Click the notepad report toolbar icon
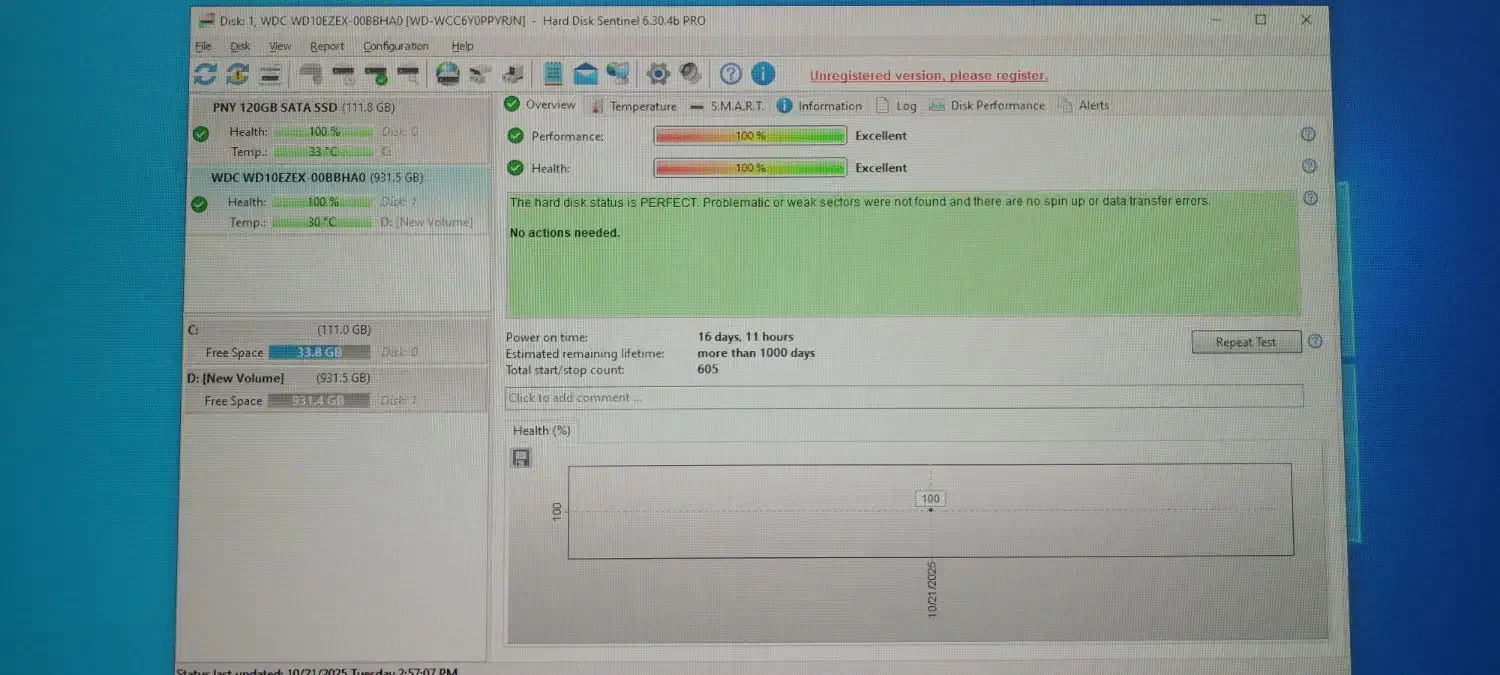 (553, 74)
